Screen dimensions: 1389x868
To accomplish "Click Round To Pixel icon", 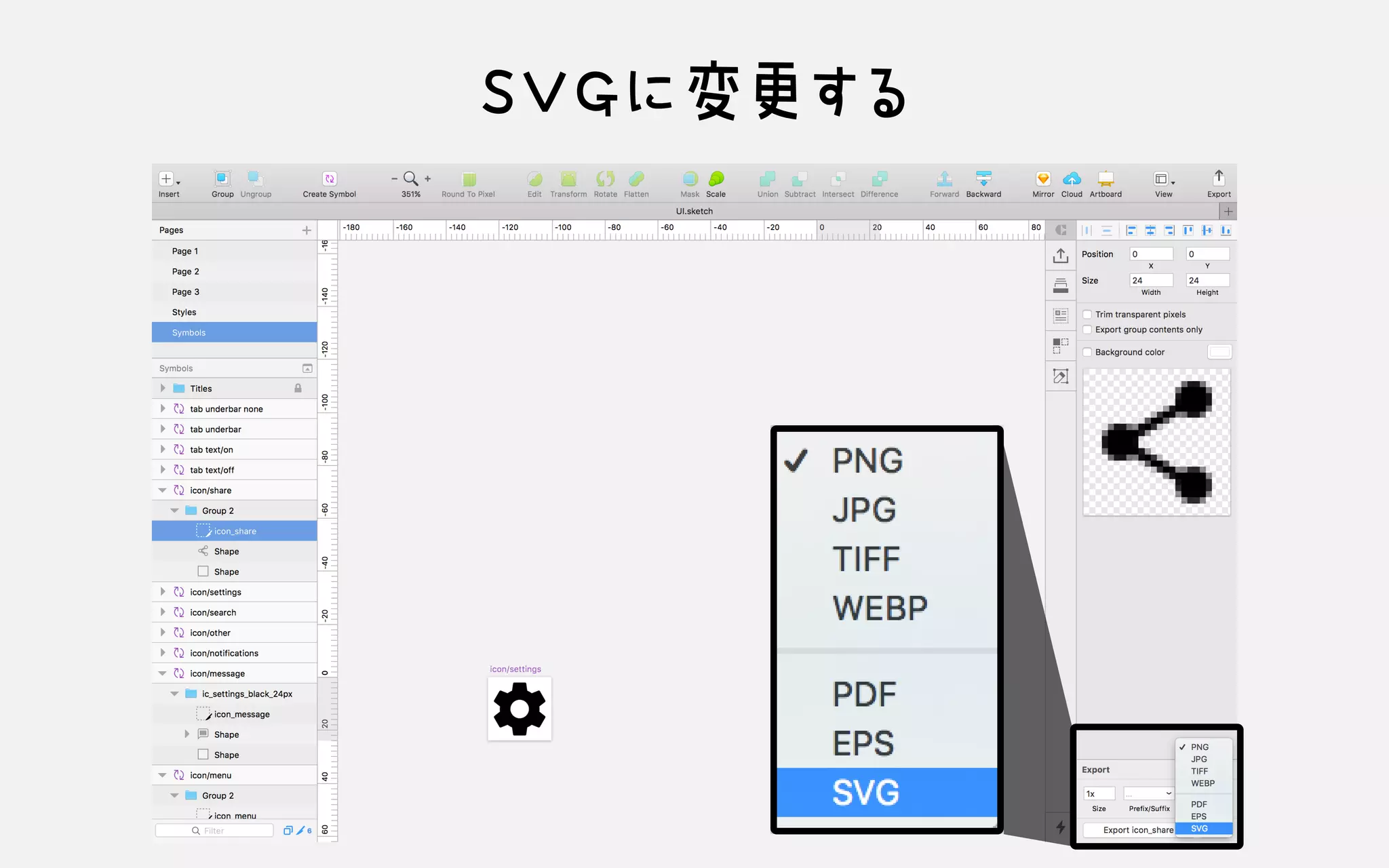I will pyautogui.click(x=469, y=179).
